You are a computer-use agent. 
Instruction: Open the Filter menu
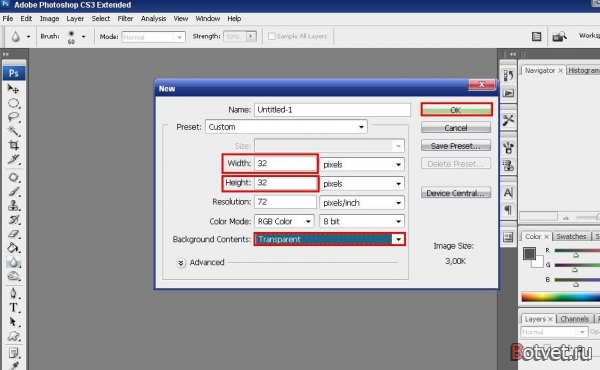click(125, 18)
